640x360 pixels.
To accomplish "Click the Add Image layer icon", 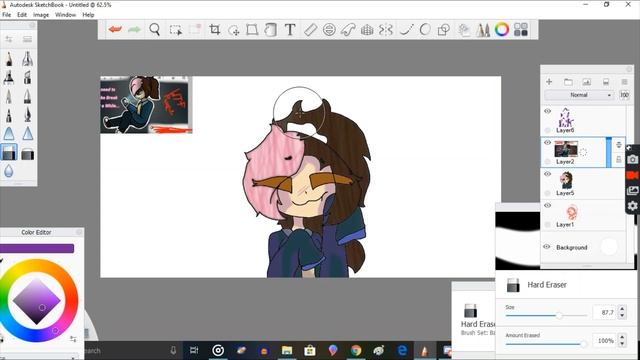I will (587, 82).
